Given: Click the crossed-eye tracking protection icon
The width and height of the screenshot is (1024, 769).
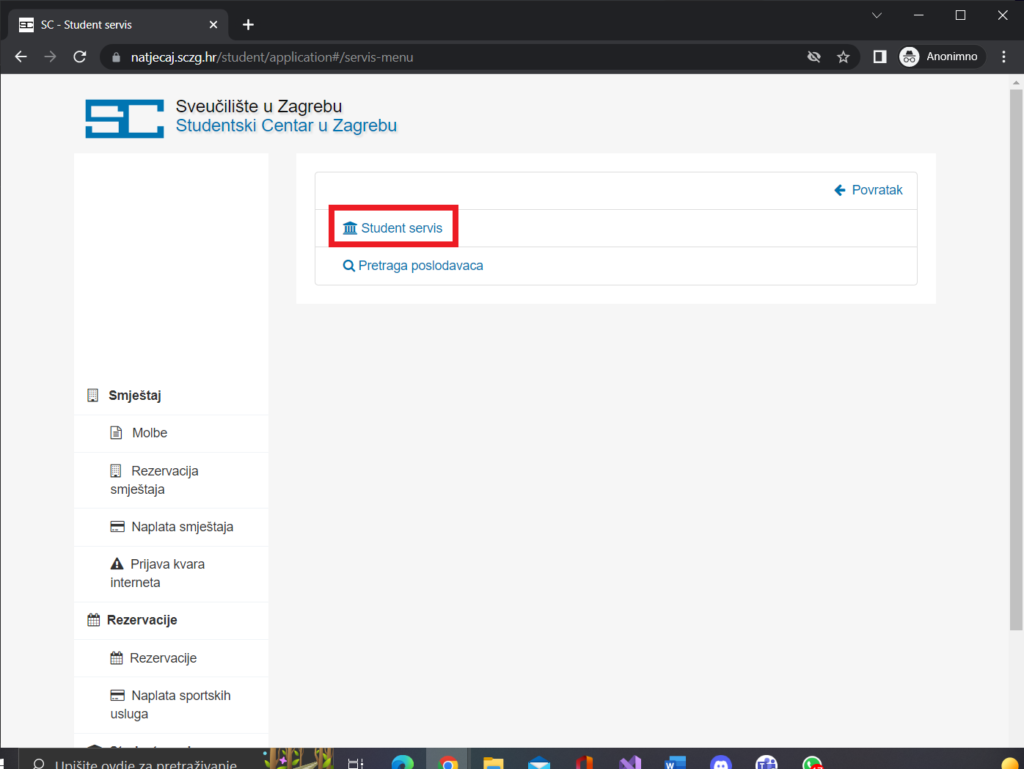Looking at the screenshot, I should [811, 57].
